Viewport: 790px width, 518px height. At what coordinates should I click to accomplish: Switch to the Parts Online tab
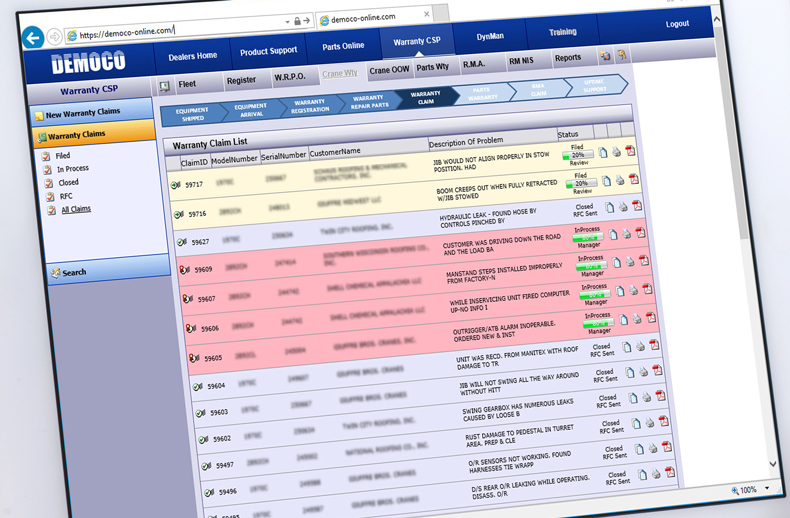[x=342, y=46]
